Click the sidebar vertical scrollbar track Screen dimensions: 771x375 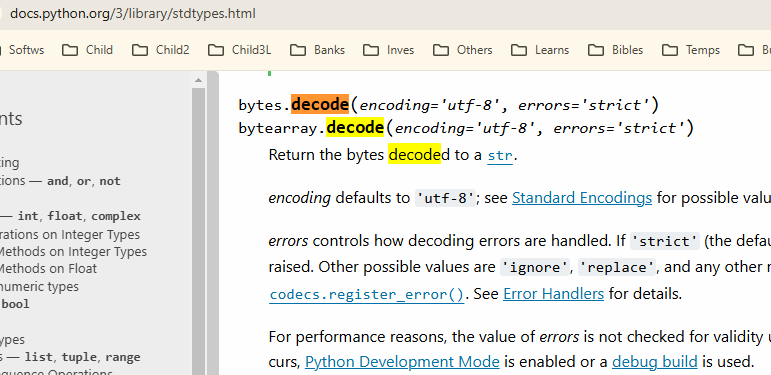point(198,231)
